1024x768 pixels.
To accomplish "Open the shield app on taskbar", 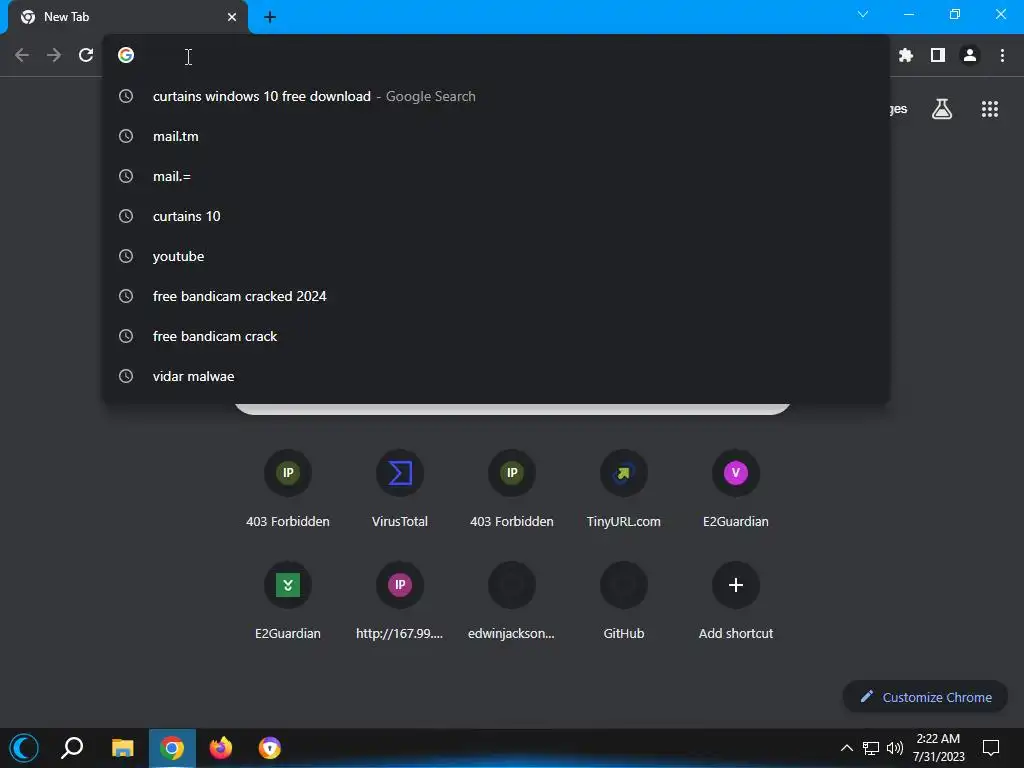I will click(x=270, y=748).
